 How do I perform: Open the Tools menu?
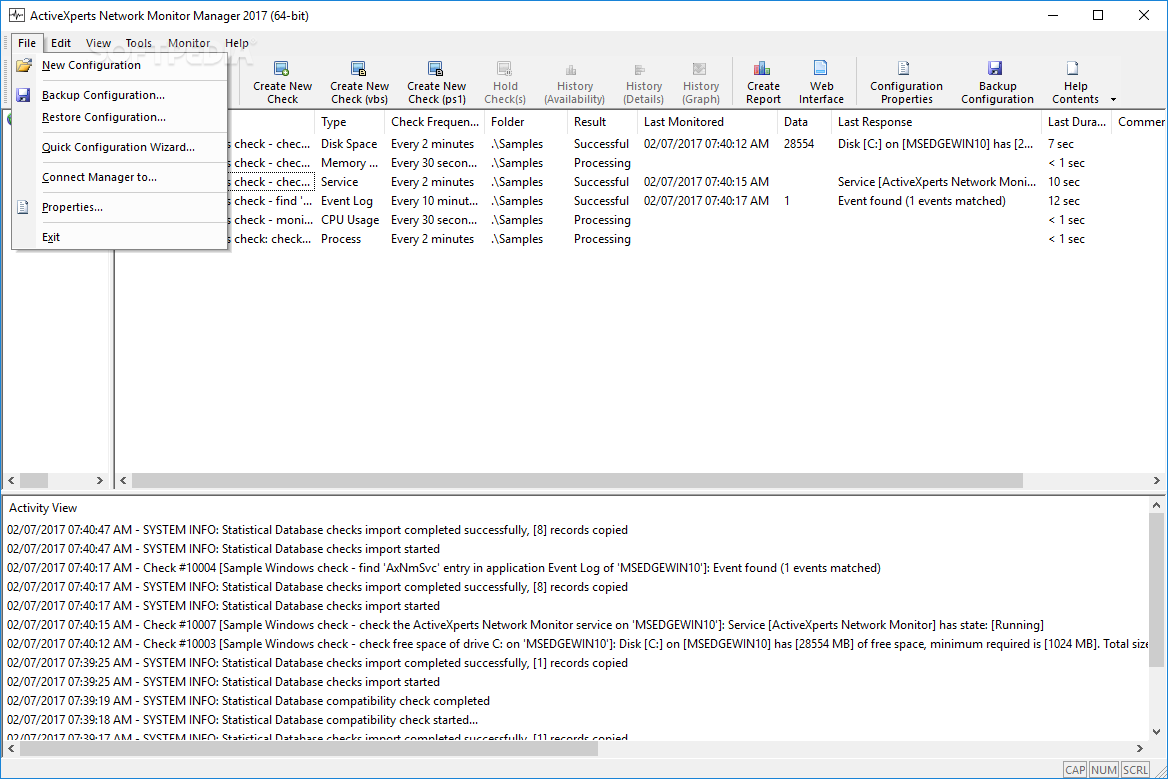[x=139, y=43]
